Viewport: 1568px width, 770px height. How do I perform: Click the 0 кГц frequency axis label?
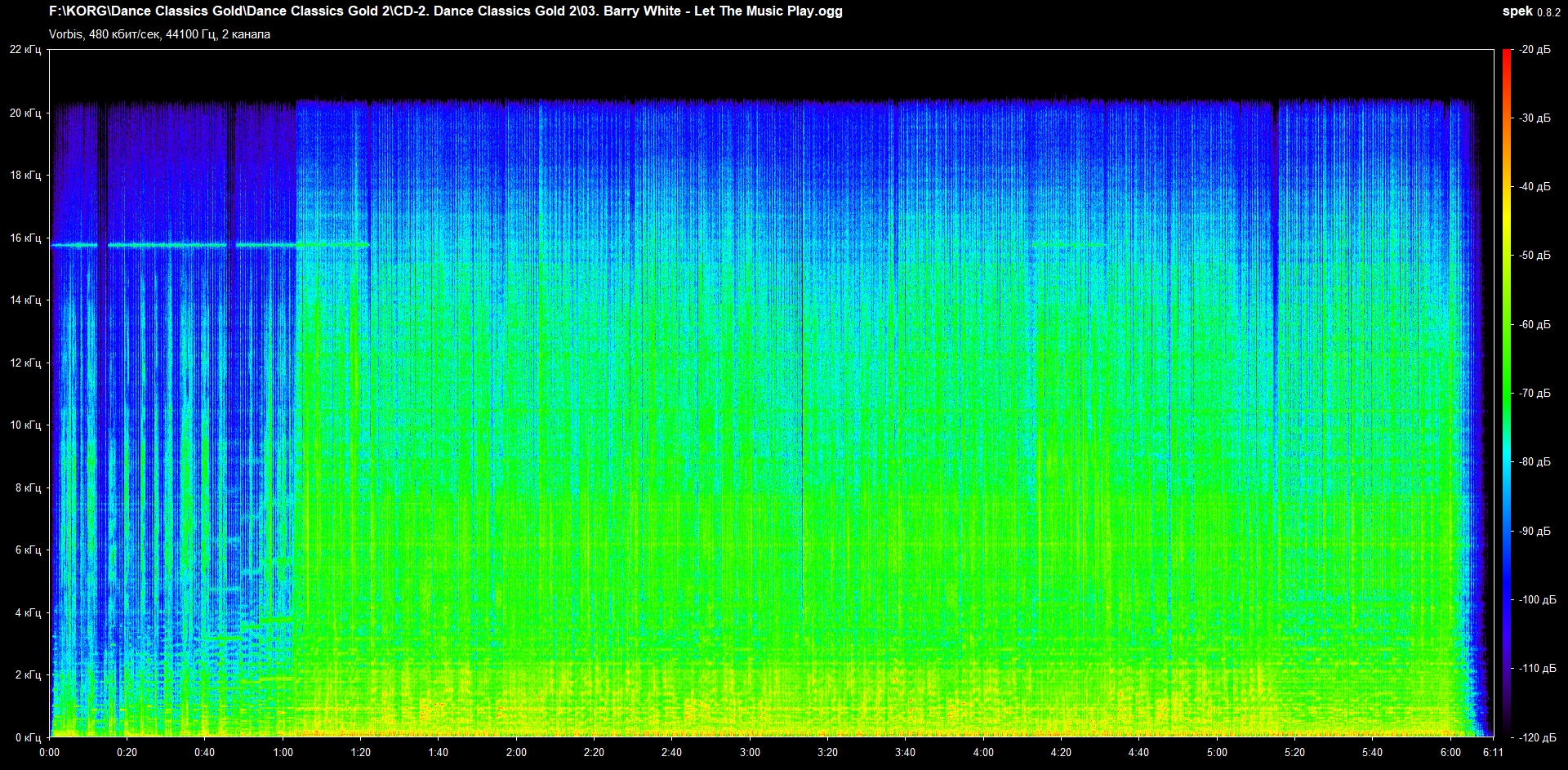pyautogui.click(x=28, y=737)
